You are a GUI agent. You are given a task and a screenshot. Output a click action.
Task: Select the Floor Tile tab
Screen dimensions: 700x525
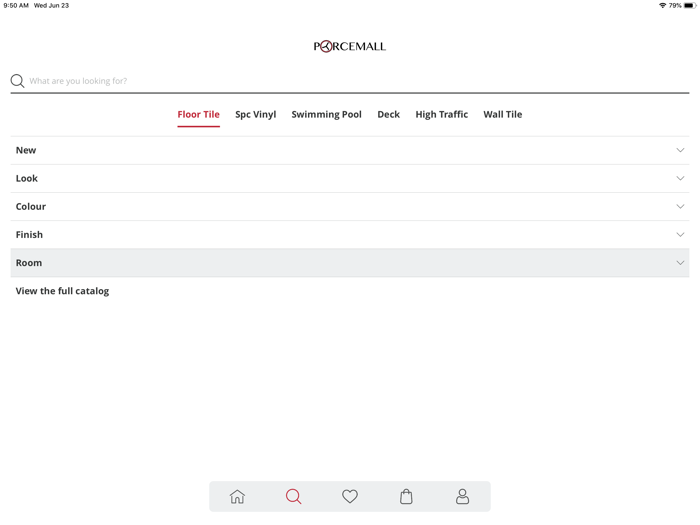(198, 115)
